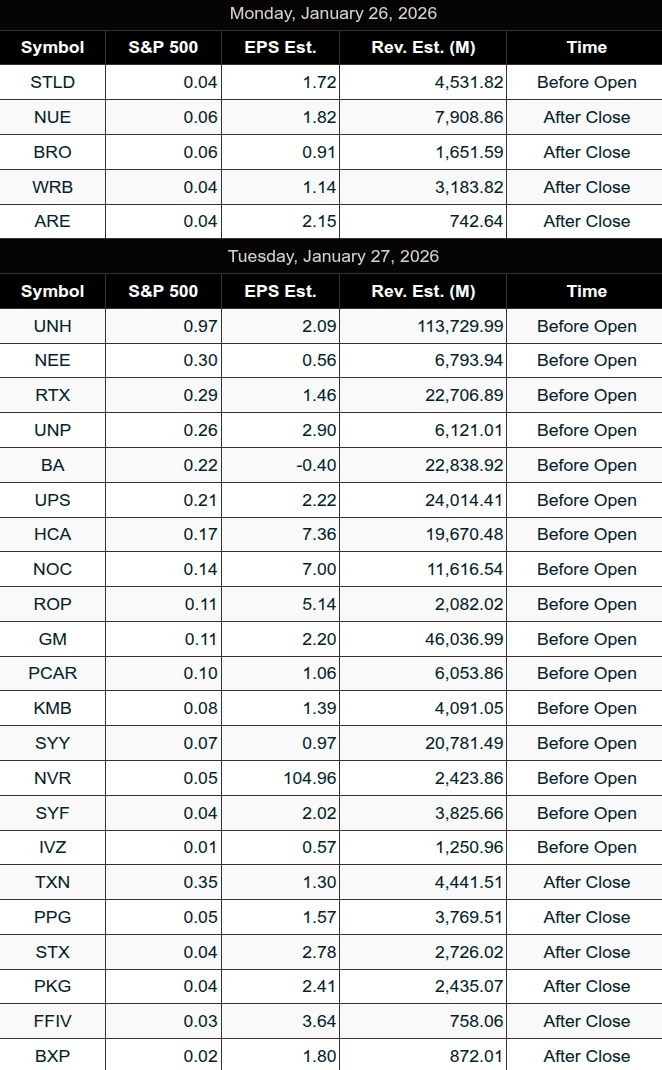Select the STLD ticker symbol
The width and height of the screenshot is (662, 1070).
tap(52, 82)
